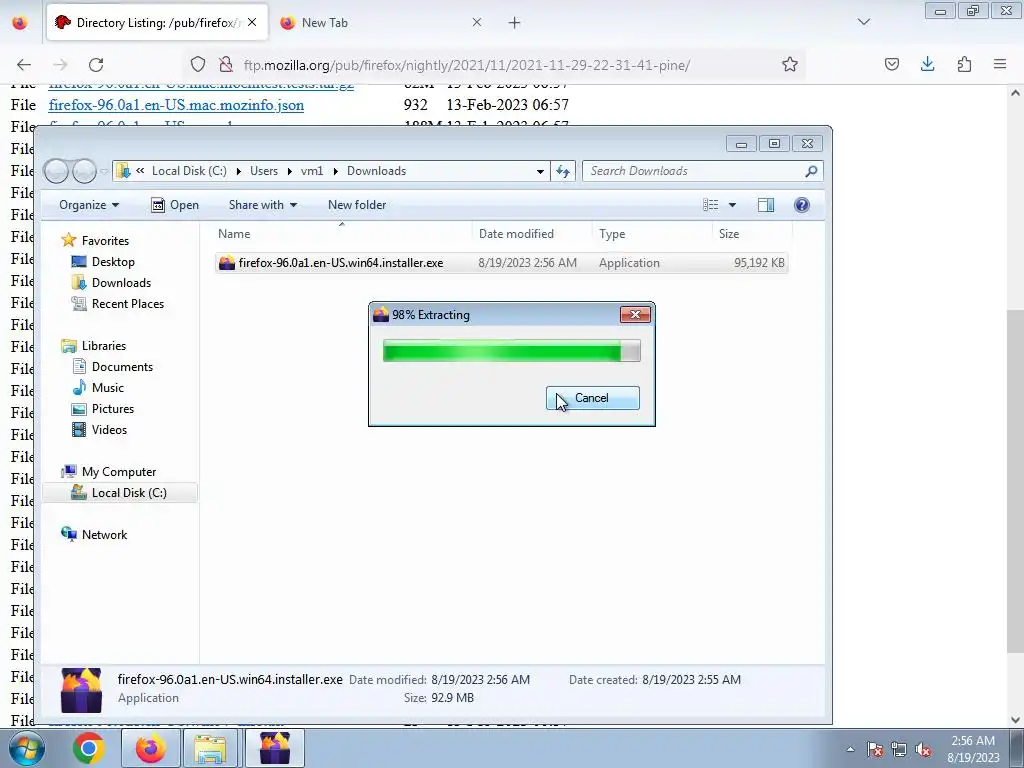Select firefox-96.0a1.en-US.win64.installer.exe file in list
Viewport: 1024px width, 768px height.
pyautogui.click(x=502, y=263)
